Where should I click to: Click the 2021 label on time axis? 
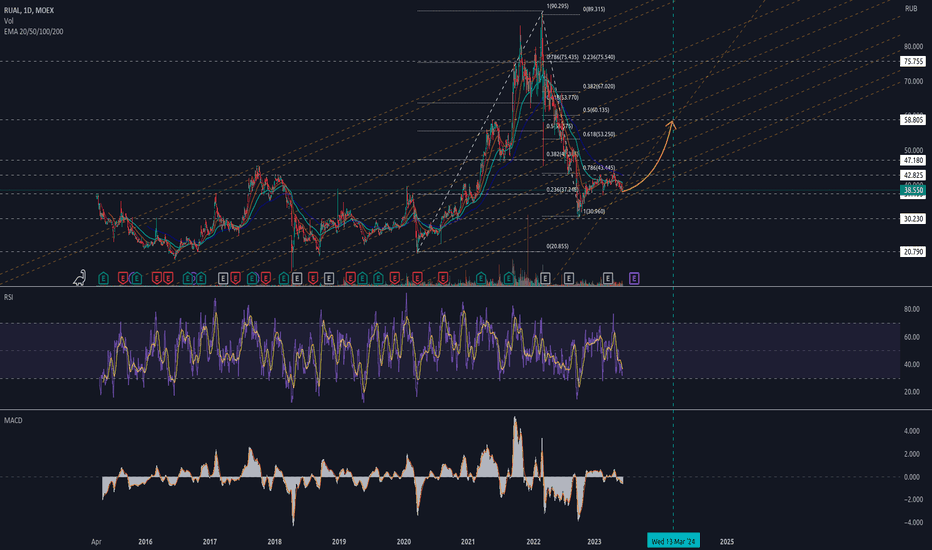[x=468, y=542]
